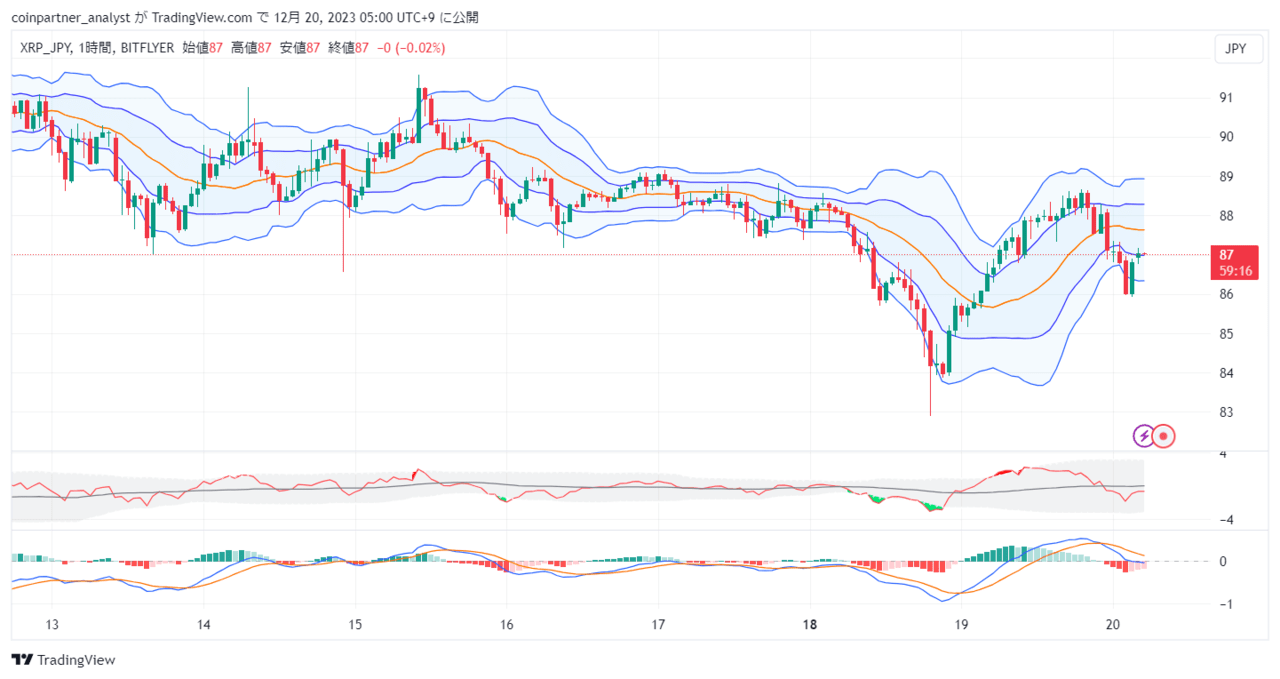Click the -4 level on oscillator axis

pos(1223,520)
